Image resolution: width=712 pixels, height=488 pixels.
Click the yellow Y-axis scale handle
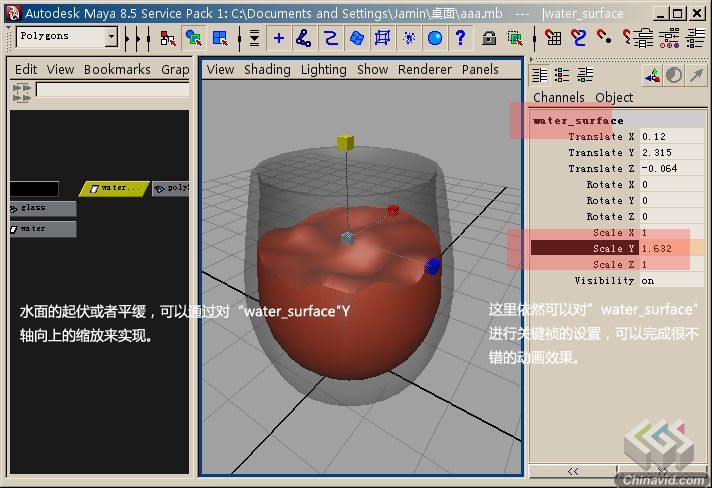click(x=346, y=142)
